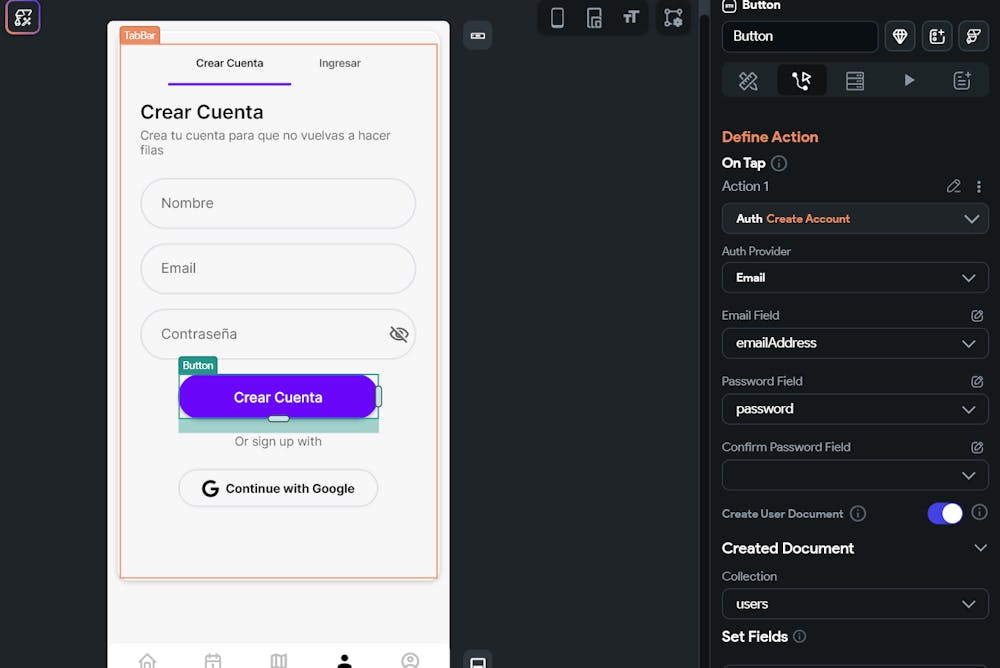Screen dimensions: 1000x668
Task: Click the diamond icon beside the Button name
Action: tap(900, 36)
